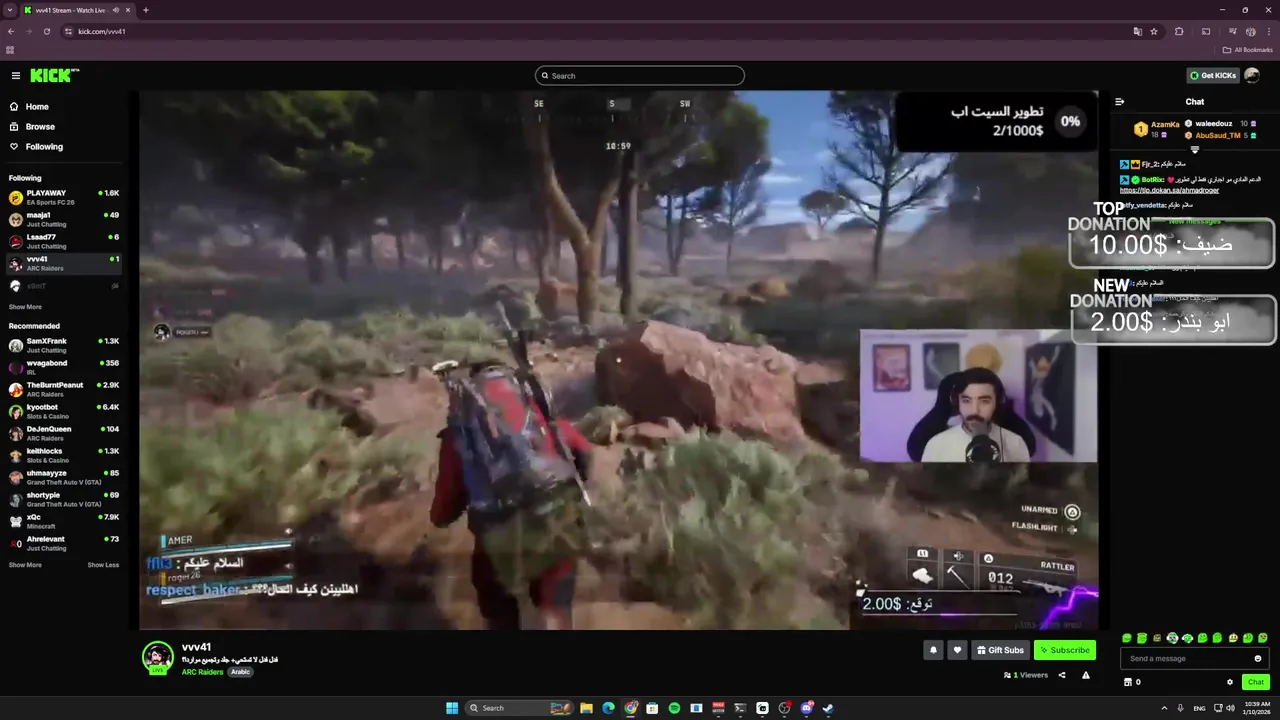Click AbuSaud_TM in gift leaderboard
Viewport: 1280px width, 720px height.
(1217, 135)
